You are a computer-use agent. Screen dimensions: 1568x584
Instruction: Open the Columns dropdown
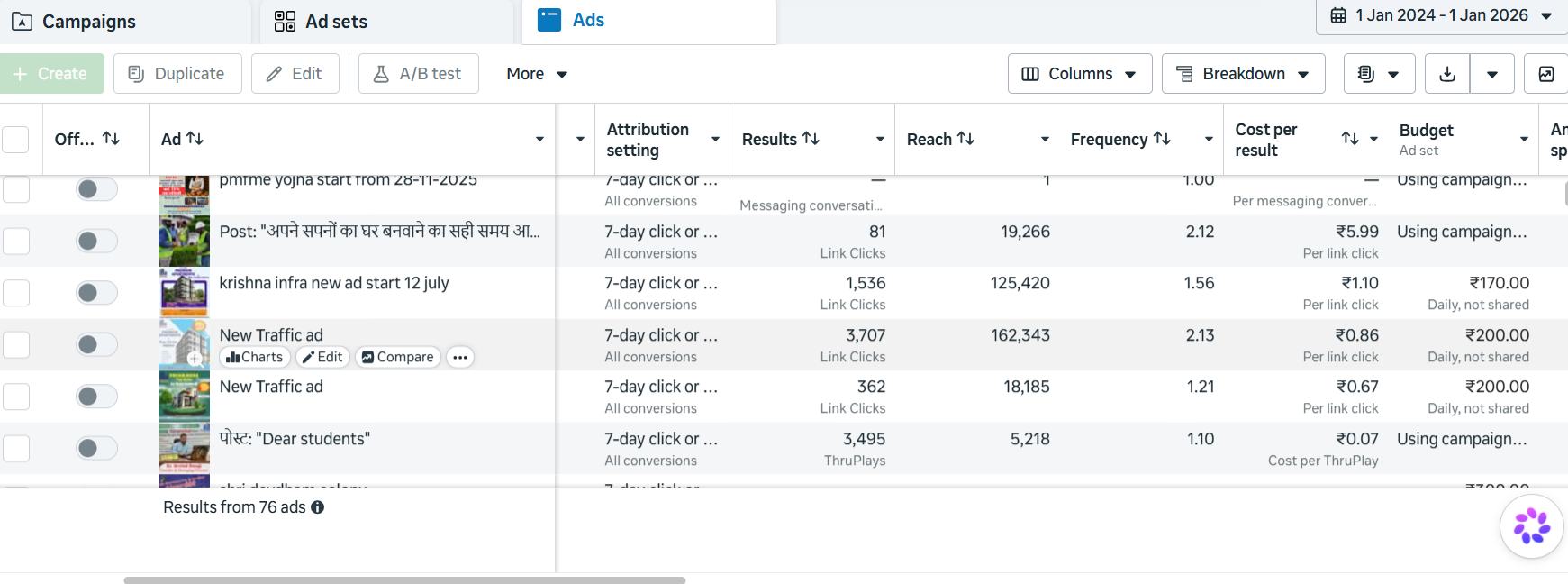[x=1080, y=74]
